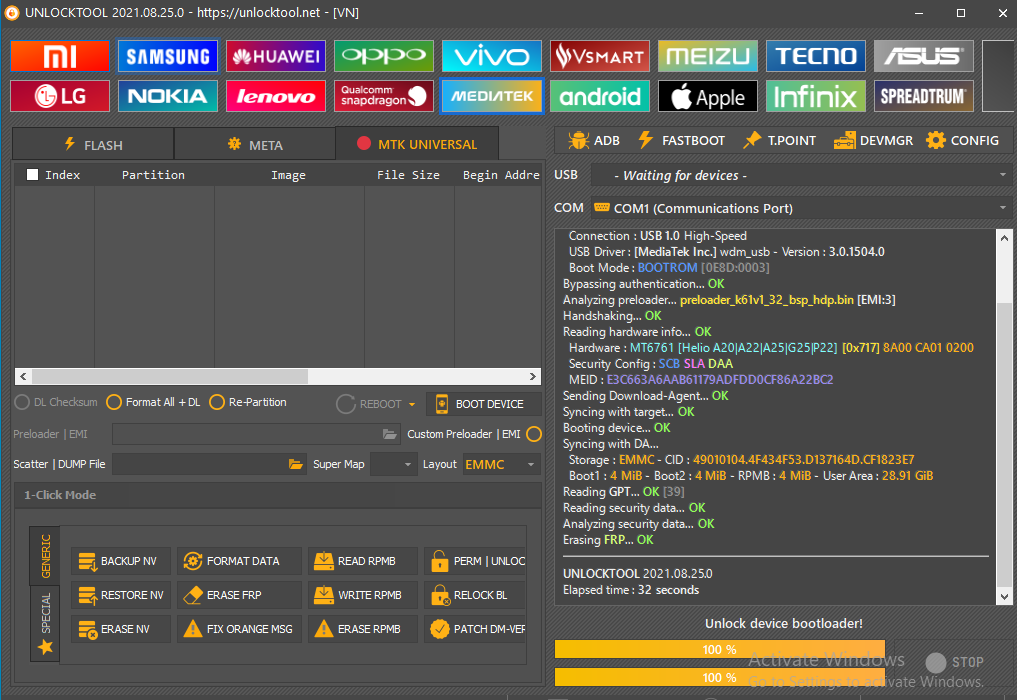Open the ADB tools menu
Viewport: 1017px width, 700px height.
(593, 140)
